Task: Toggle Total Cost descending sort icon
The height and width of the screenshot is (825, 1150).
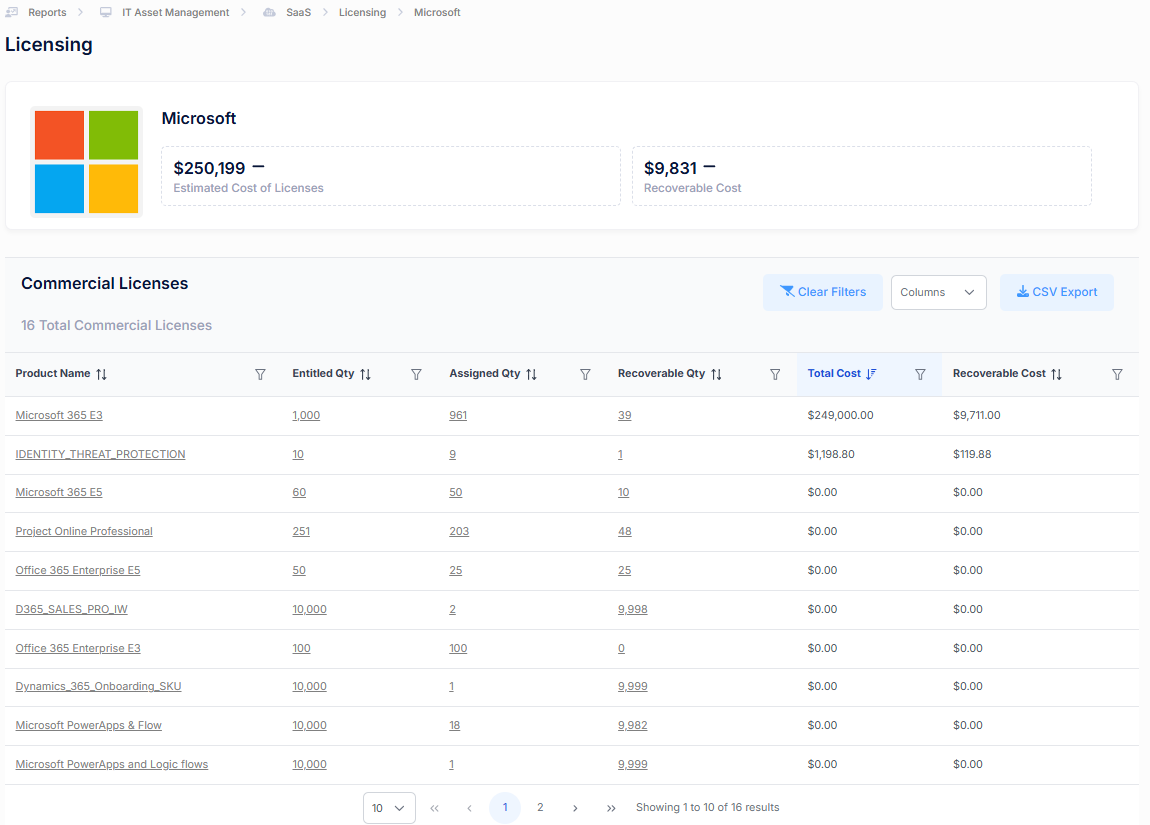Action: point(871,374)
